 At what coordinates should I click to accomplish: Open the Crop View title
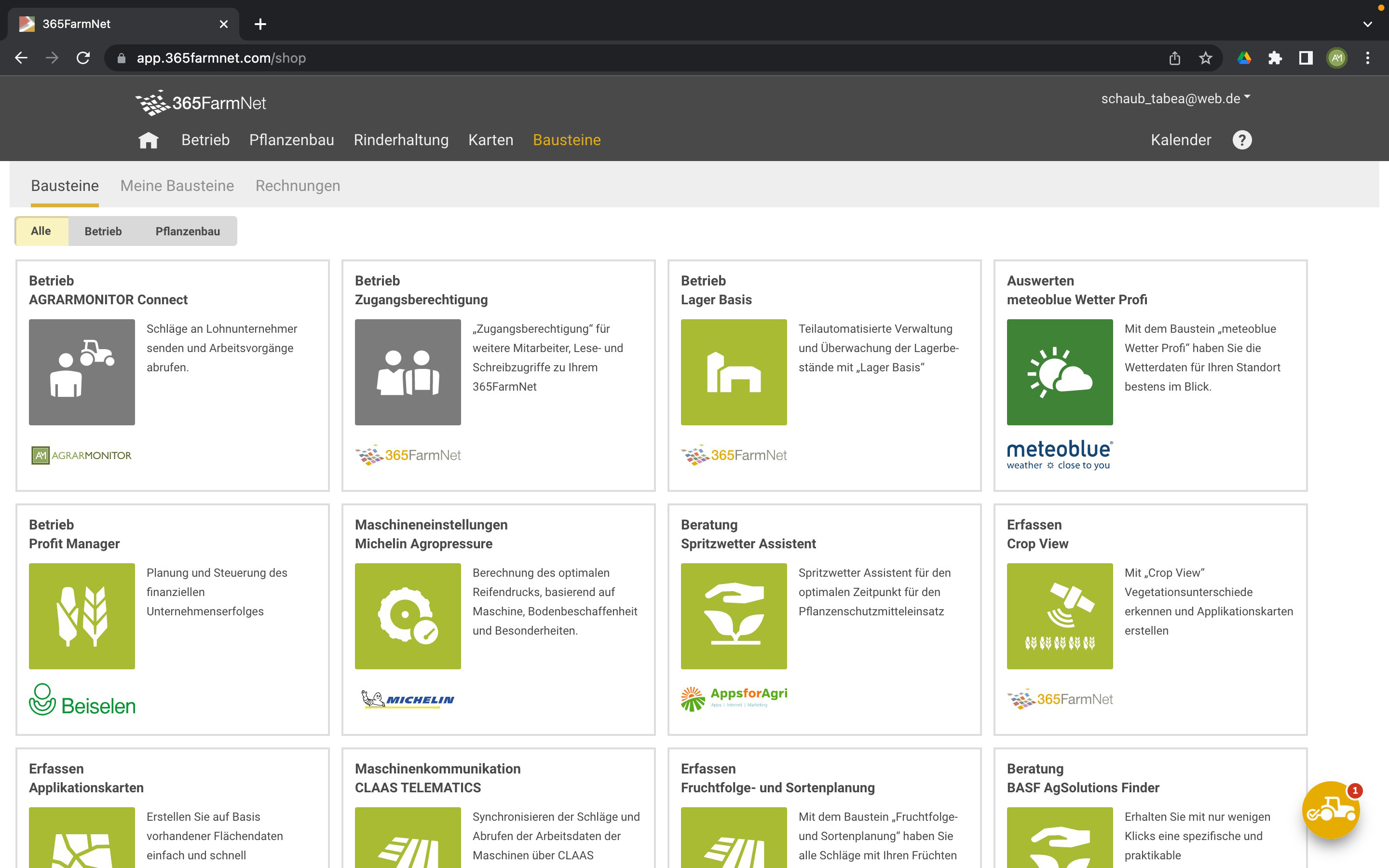pos(1037,543)
